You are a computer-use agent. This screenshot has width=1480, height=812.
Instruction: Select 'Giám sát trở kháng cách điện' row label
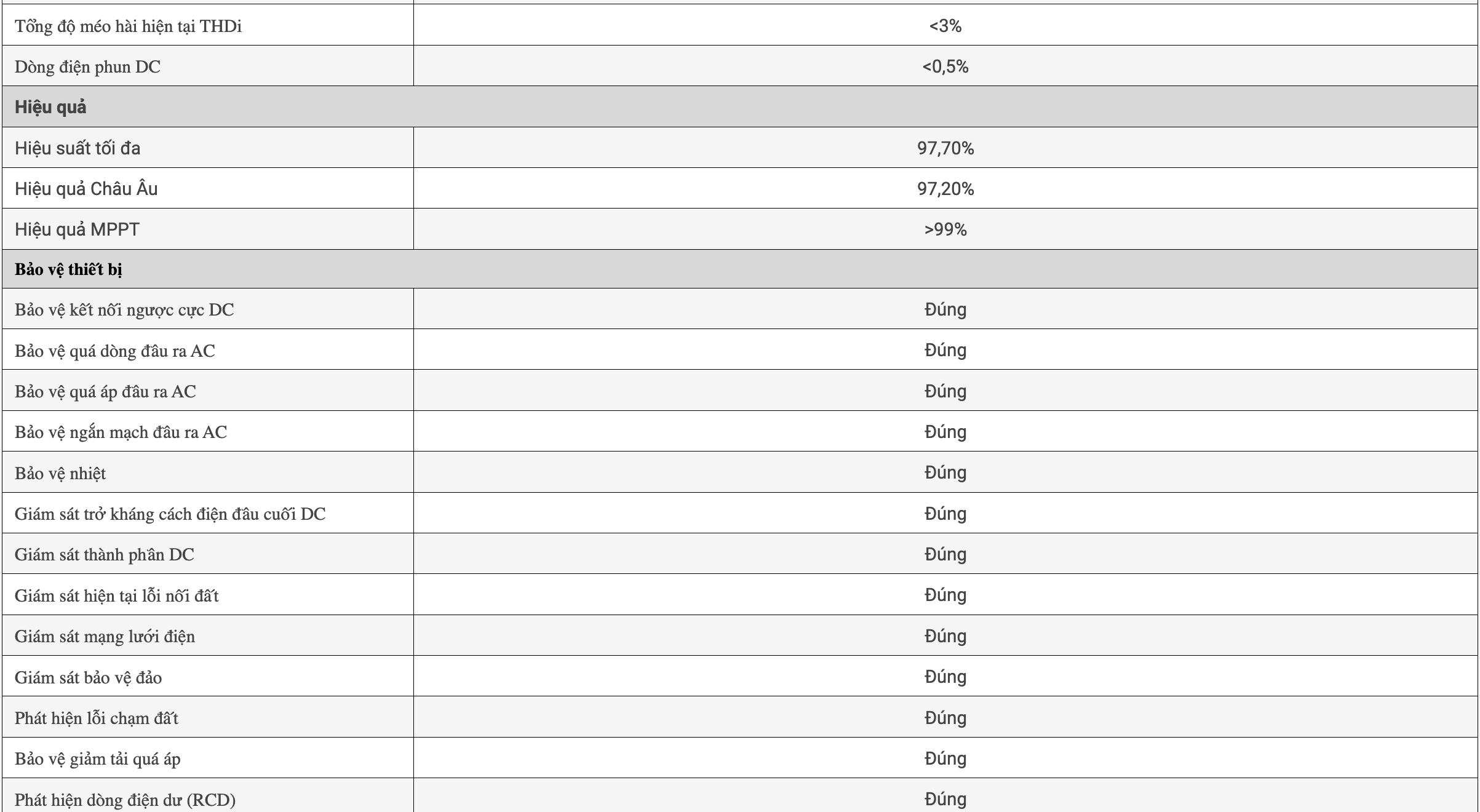[x=170, y=514]
